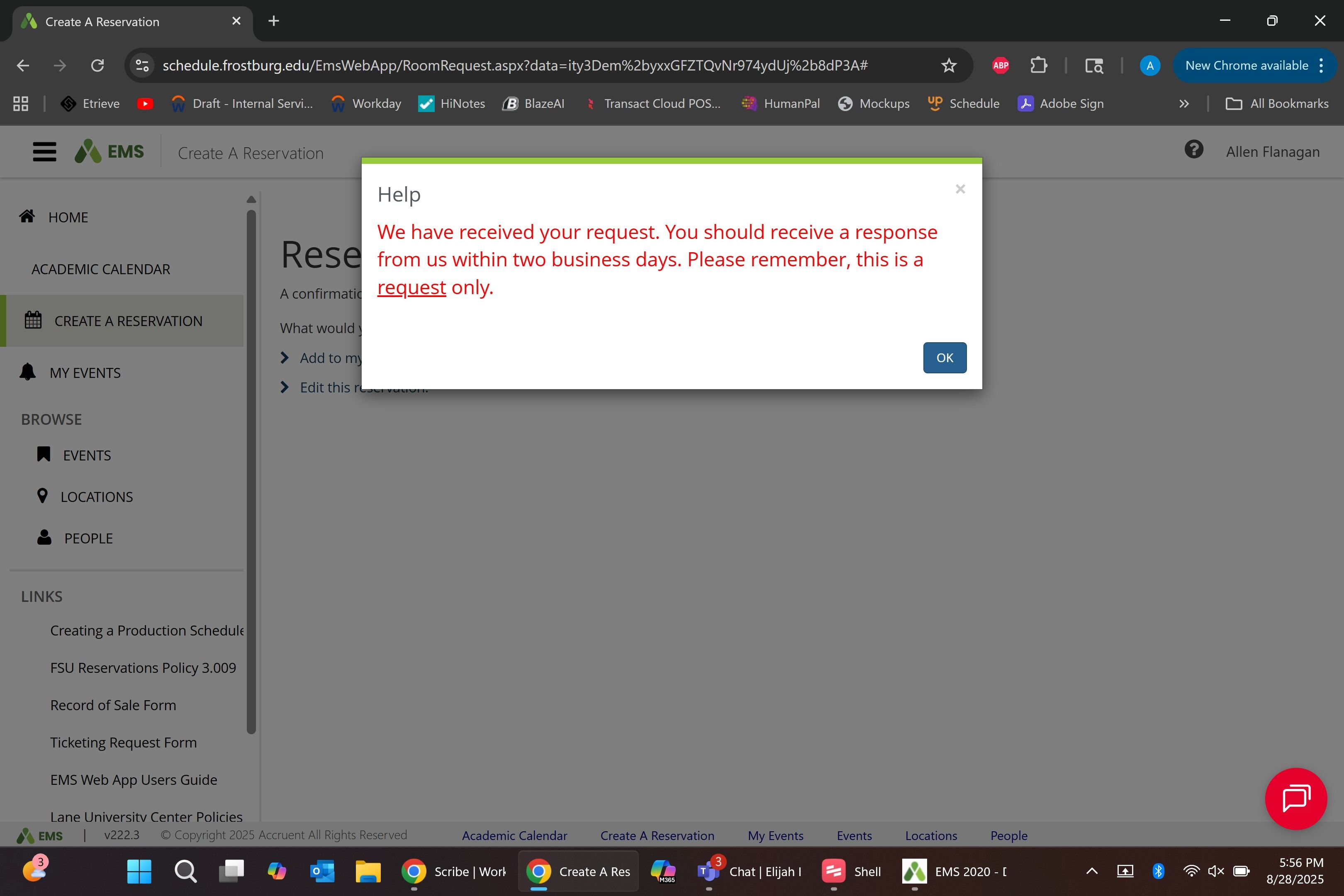Open the red chat bubble widget
Screen dimensions: 1344x896
tap(1295, 798)
